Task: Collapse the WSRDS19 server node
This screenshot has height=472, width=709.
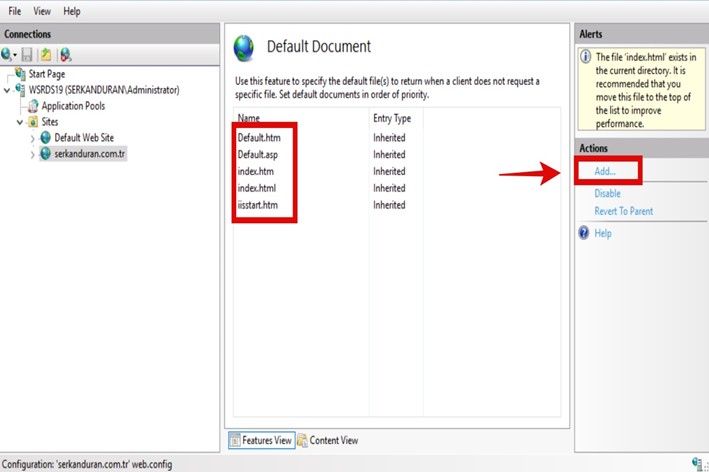Action: pyautogui.click(x=7, y=90)
